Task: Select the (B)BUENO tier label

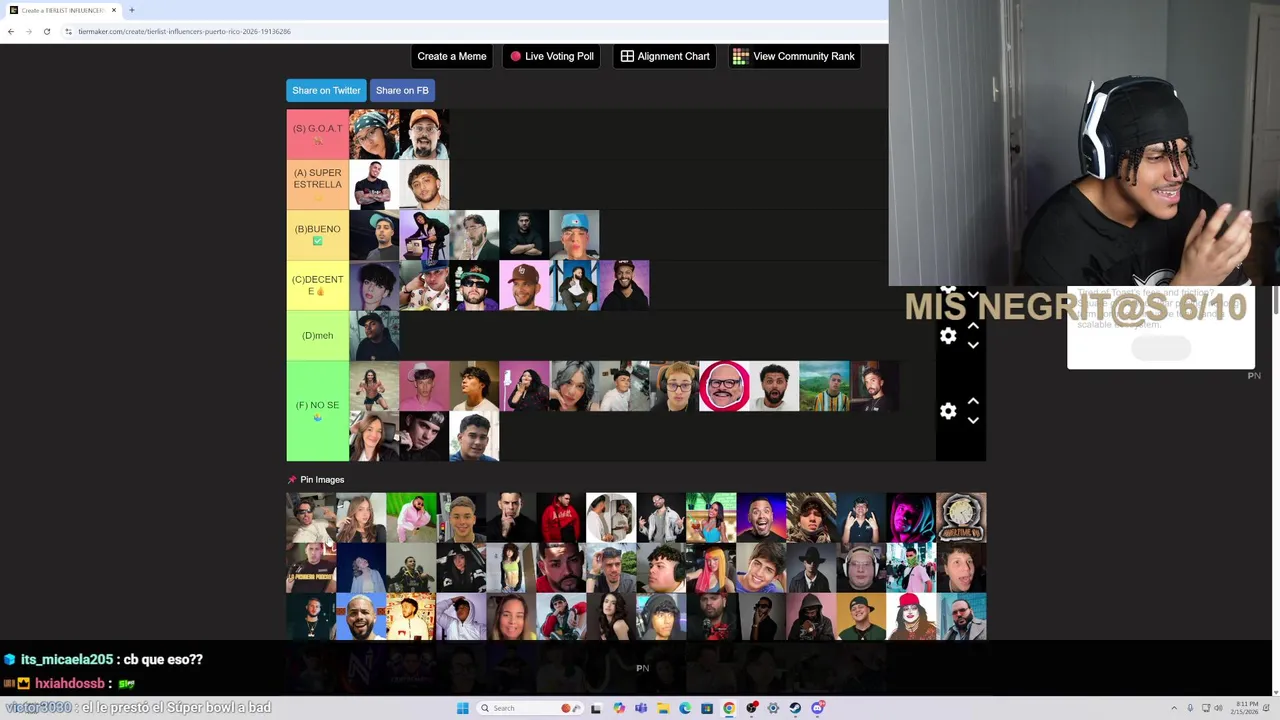Action: tap(317, 235)
